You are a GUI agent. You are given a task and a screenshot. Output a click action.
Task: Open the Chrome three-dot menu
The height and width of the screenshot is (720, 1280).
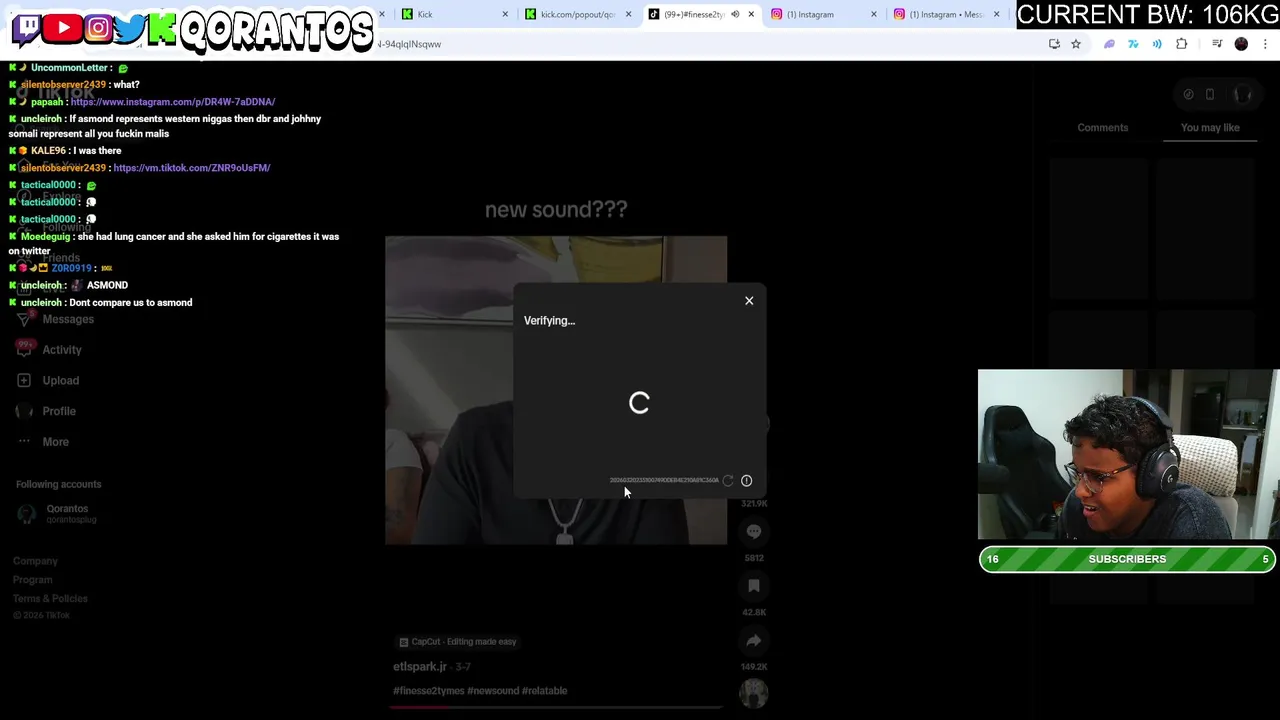1266,44
